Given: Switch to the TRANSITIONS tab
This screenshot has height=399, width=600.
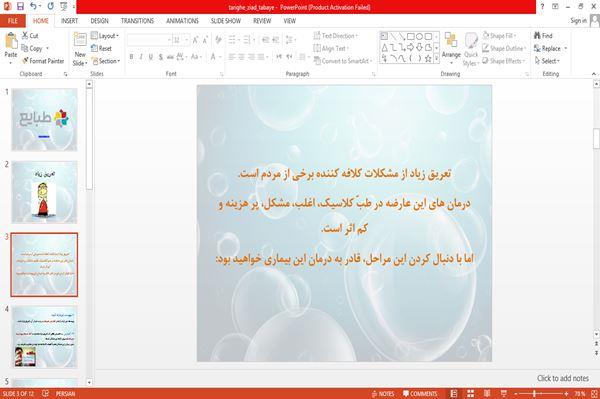Looking at the screenshot, I should (x=137, y=21).
